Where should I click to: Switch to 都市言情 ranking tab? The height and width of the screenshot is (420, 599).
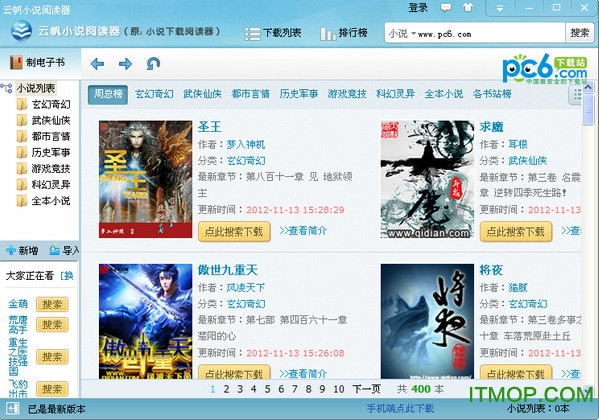tap(251, 94)
